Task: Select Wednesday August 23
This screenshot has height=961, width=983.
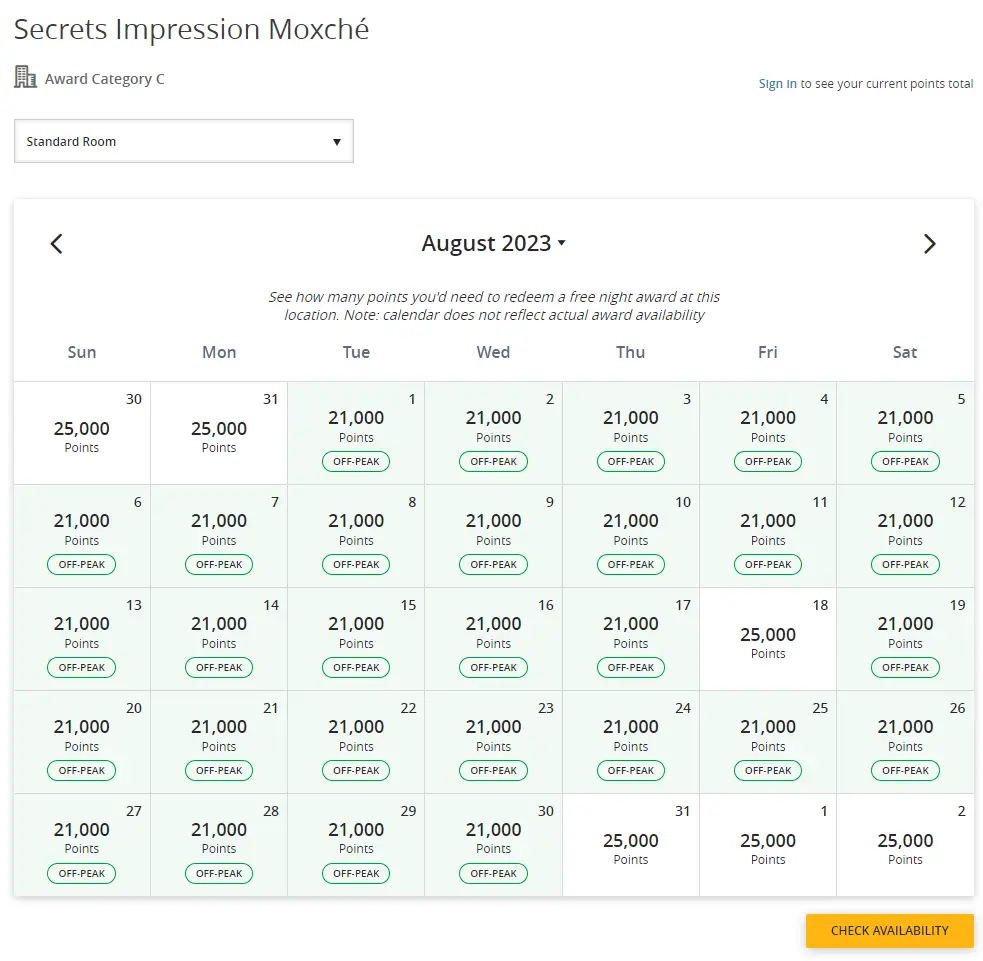Action: coord(493,741)
